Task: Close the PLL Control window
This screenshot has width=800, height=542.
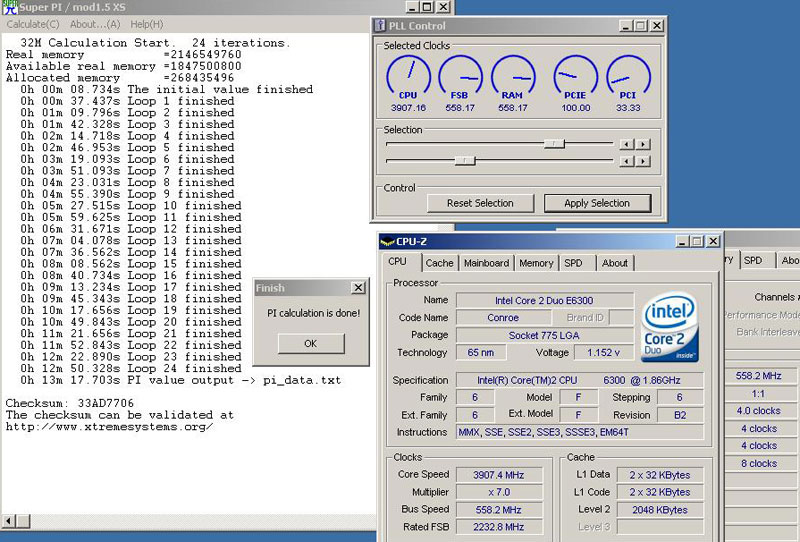Action: (x=657, y=26)
